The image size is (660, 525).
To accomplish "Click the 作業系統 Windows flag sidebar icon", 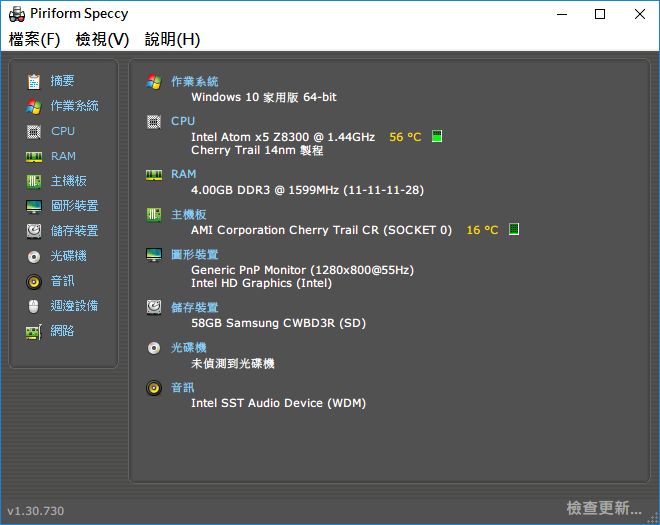I will (x=34, y=107).
